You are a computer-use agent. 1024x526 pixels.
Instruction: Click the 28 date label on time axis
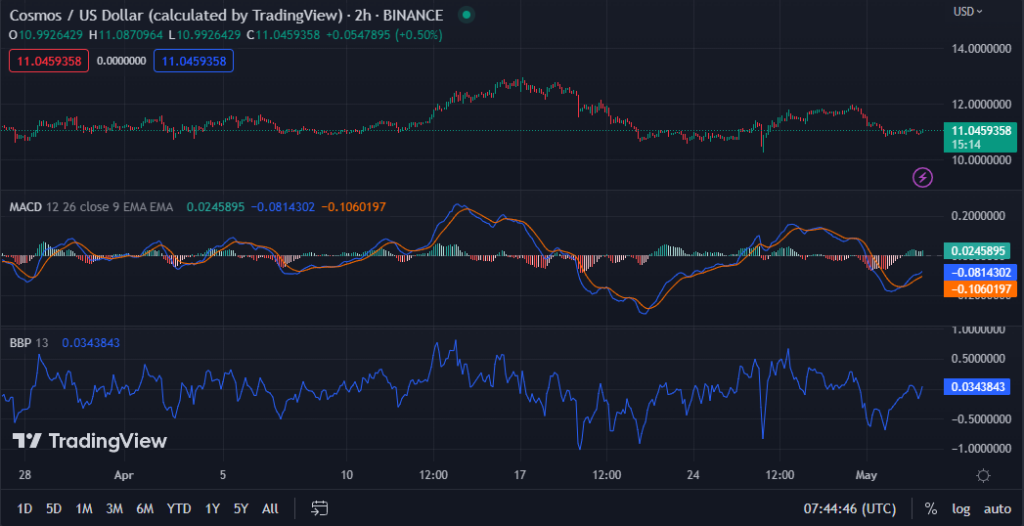(x=25, y=476)
